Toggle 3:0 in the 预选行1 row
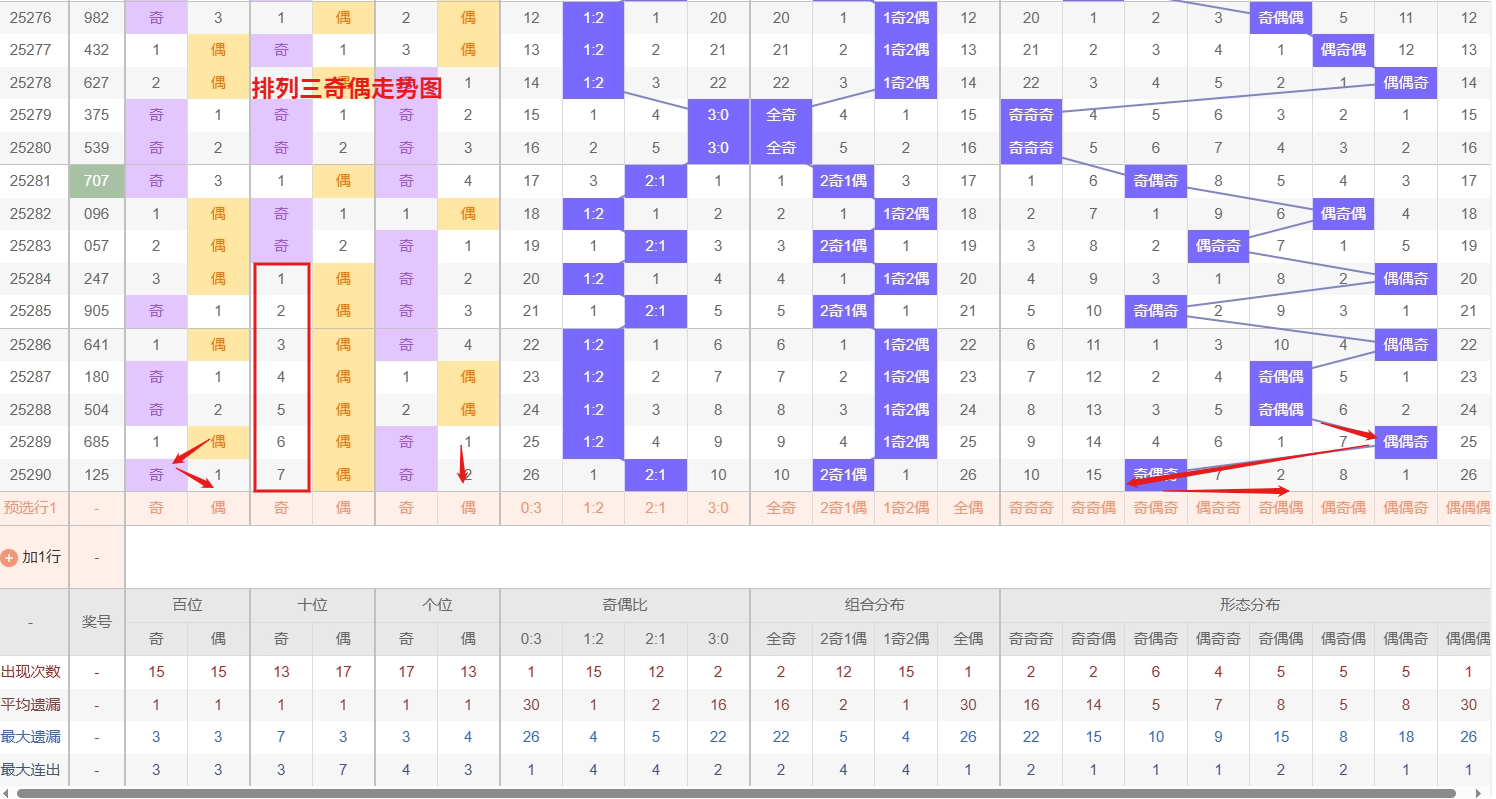The height and width of the screenshot is (799, 1496). pos(718,508)
